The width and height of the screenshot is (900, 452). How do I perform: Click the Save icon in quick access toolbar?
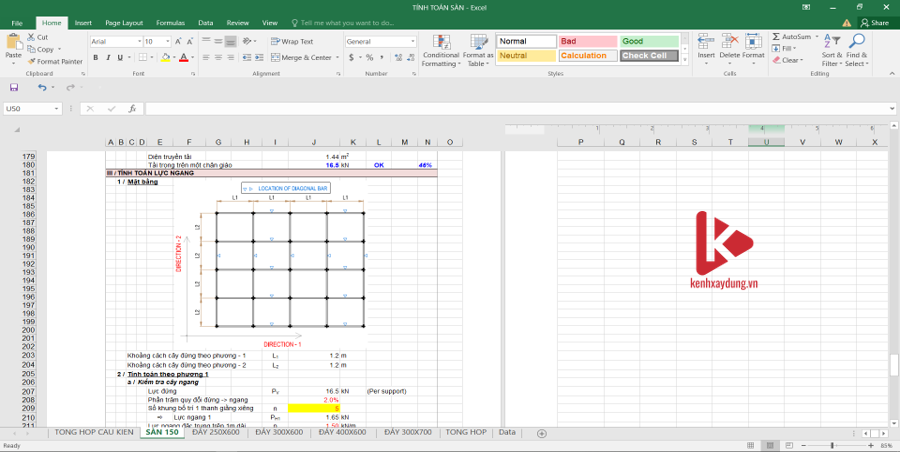click(14, 88)
